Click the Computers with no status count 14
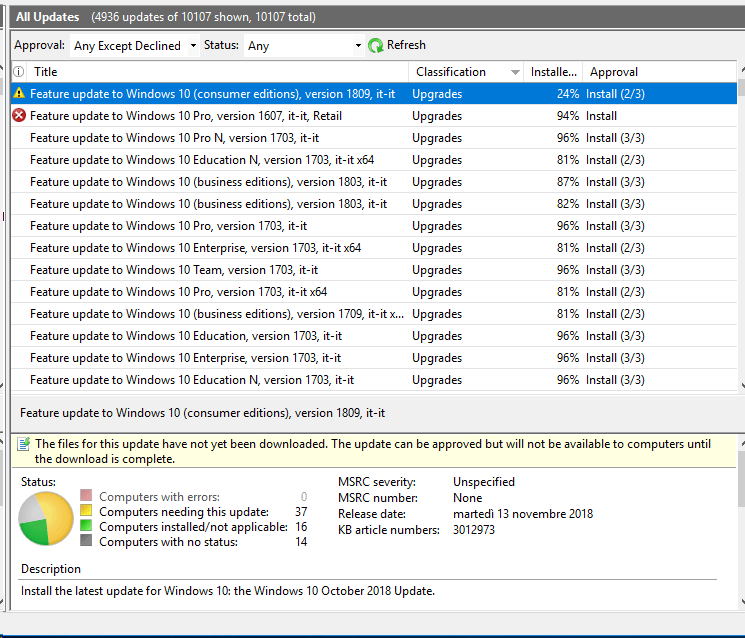The width and height of the screenshot is (745, 638). 301,542
